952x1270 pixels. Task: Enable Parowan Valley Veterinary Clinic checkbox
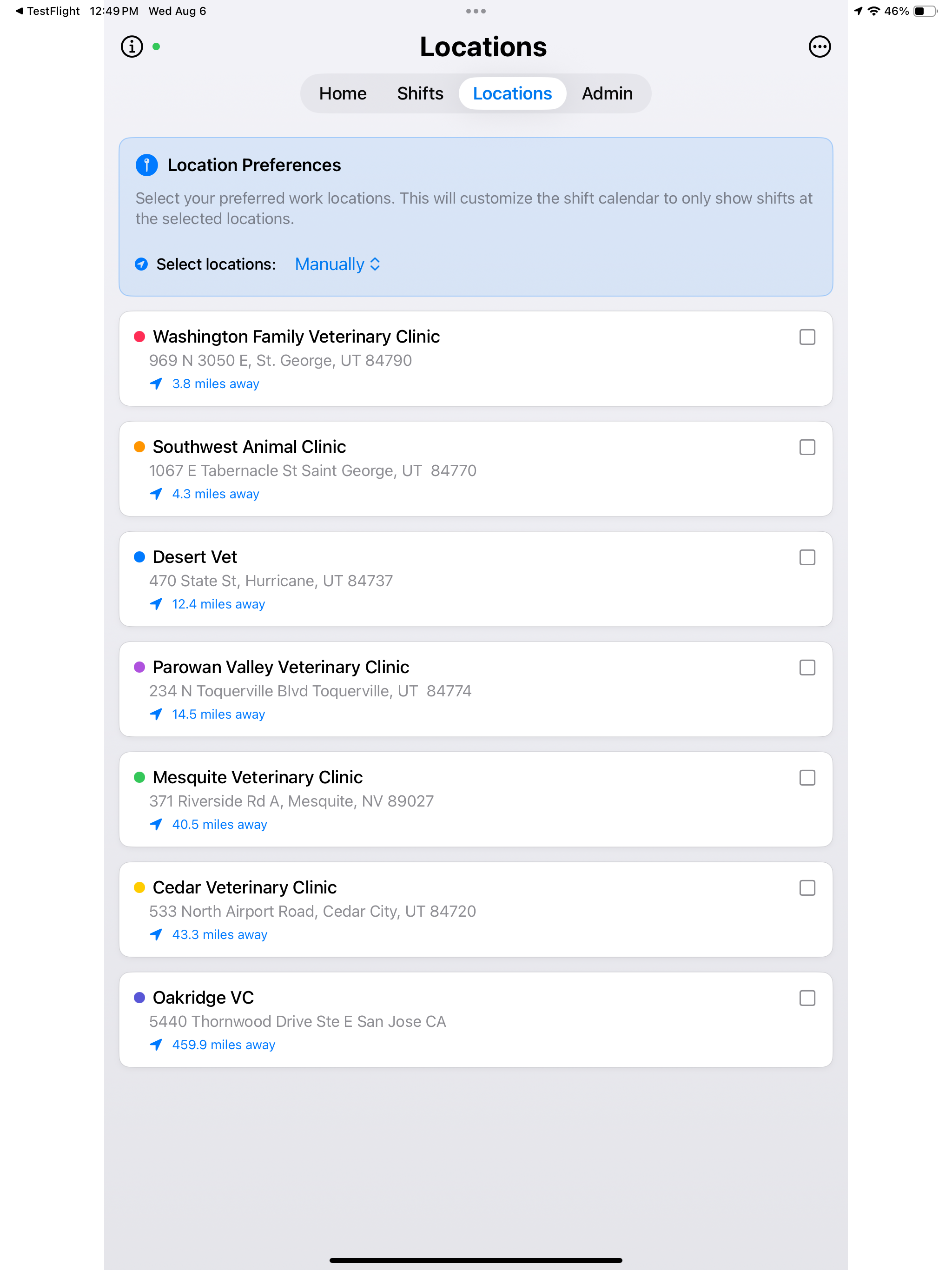807,668
